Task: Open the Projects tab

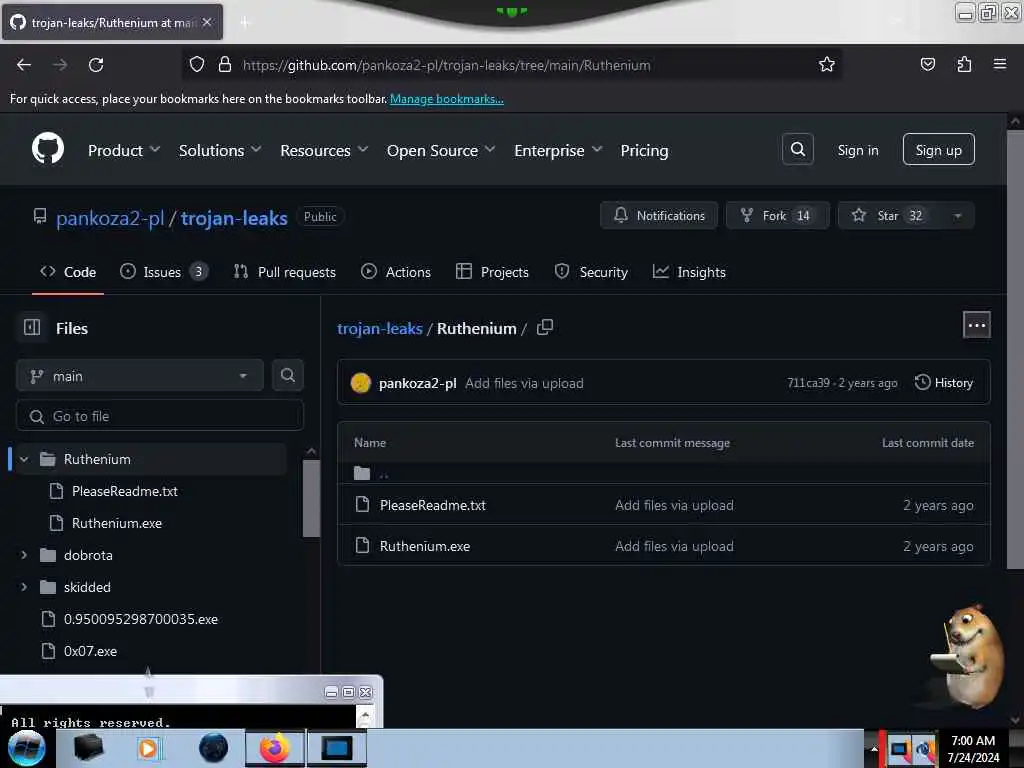Action: 492,272
